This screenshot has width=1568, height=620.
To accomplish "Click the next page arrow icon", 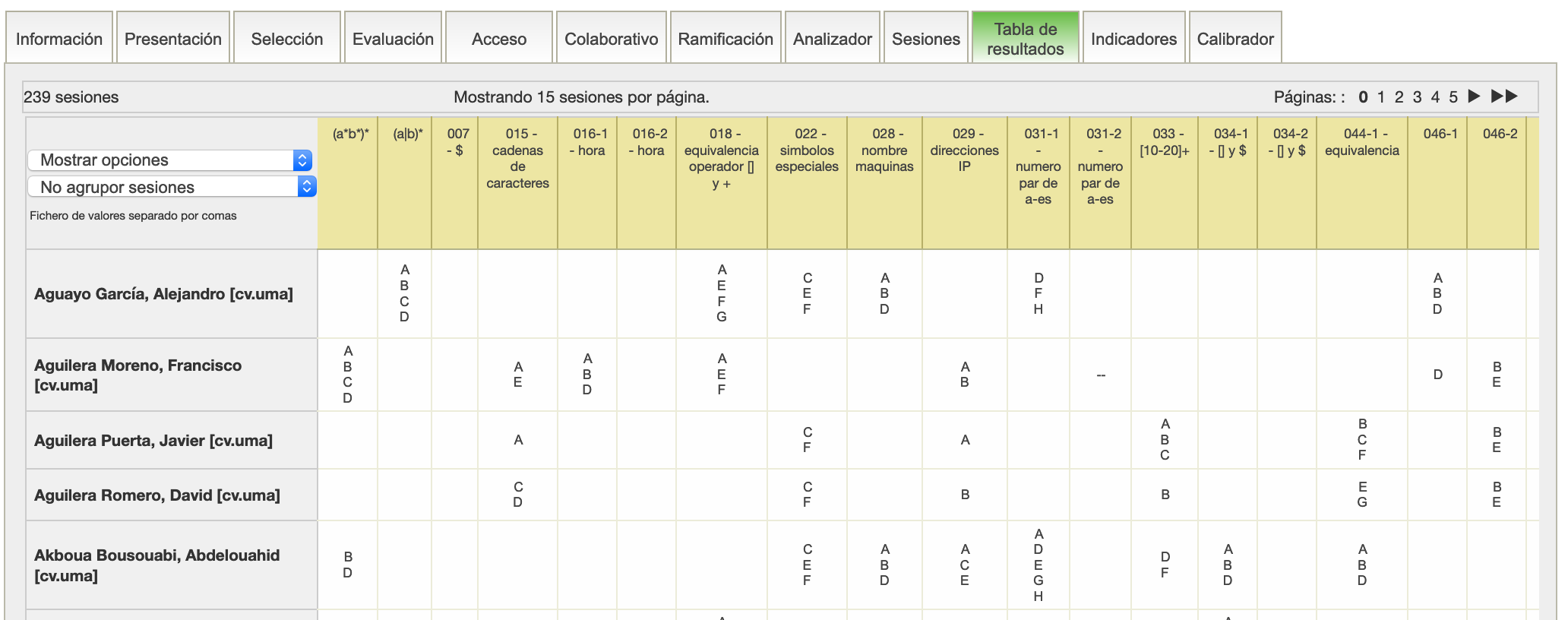I will pos(1474,96).
